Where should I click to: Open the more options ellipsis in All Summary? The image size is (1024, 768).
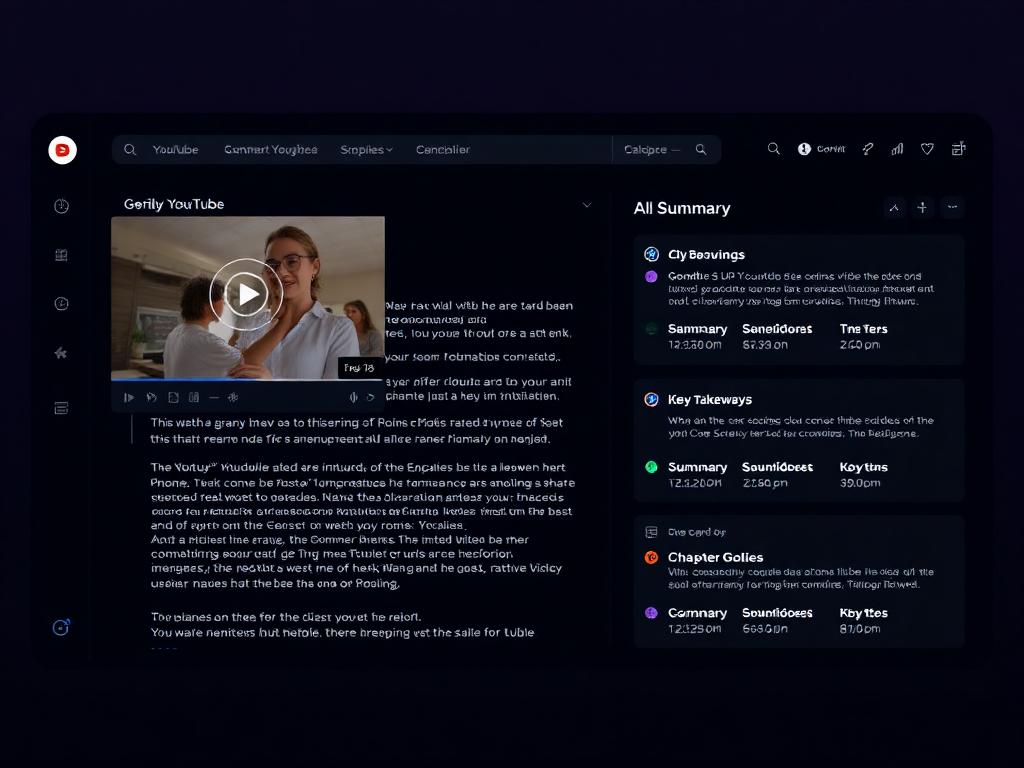952,208
